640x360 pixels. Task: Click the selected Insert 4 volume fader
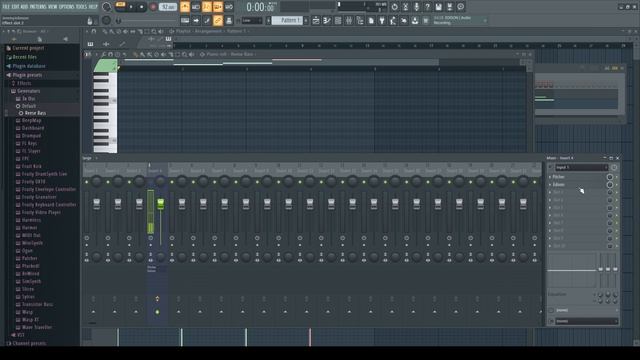tap(161, 204)
